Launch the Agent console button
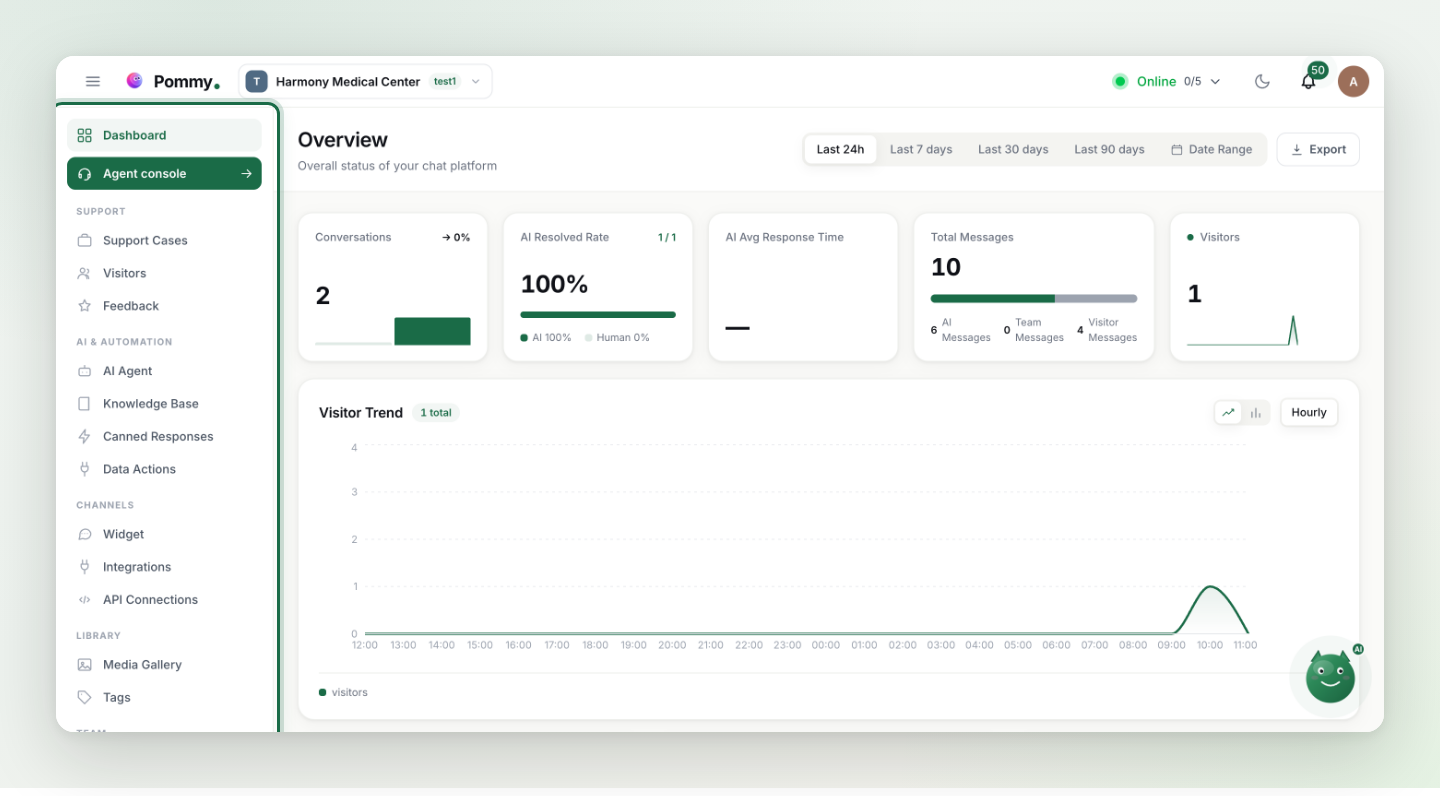 [164, 174]
